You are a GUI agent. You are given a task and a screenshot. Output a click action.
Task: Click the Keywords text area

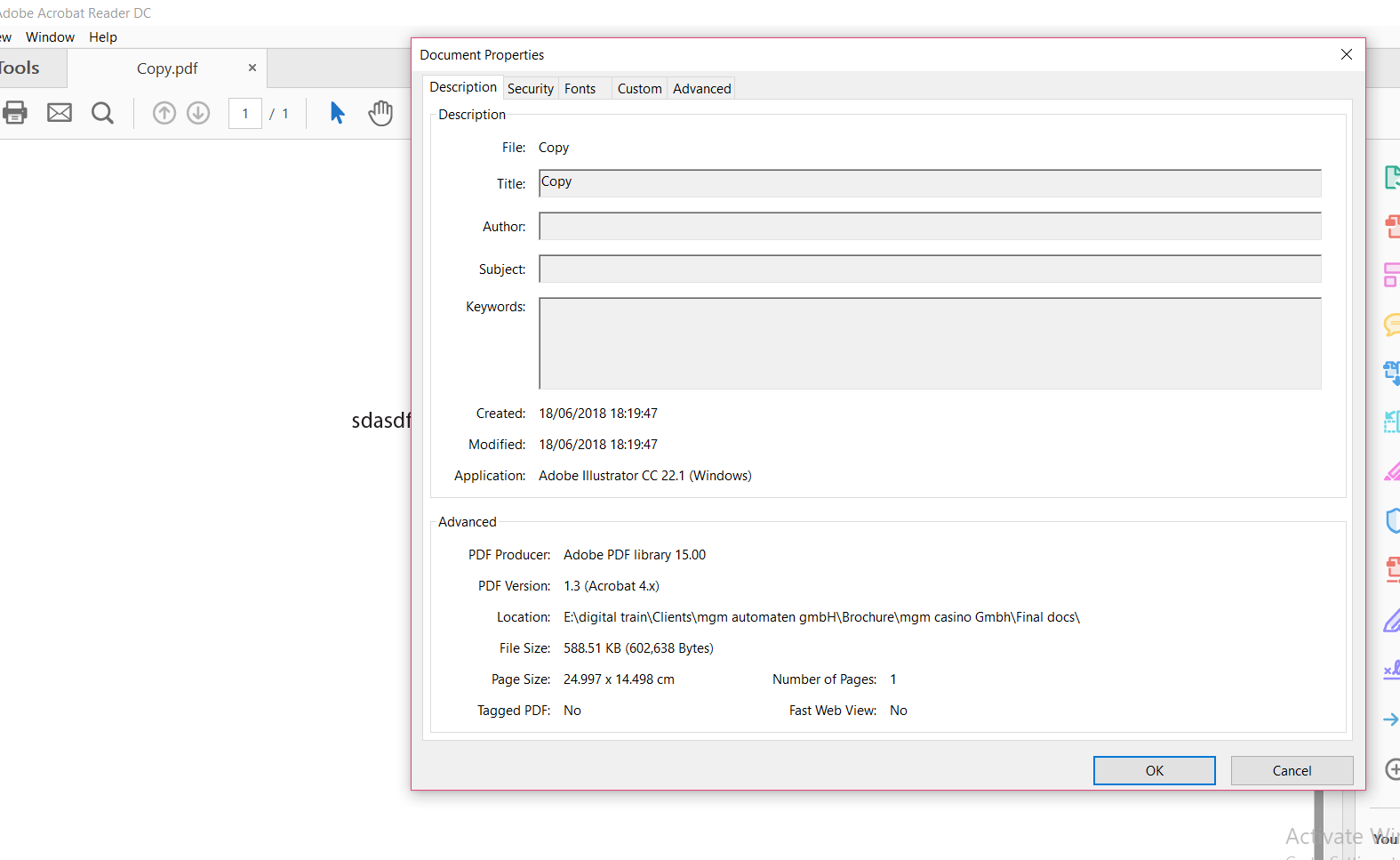click(x=930, y=343)
